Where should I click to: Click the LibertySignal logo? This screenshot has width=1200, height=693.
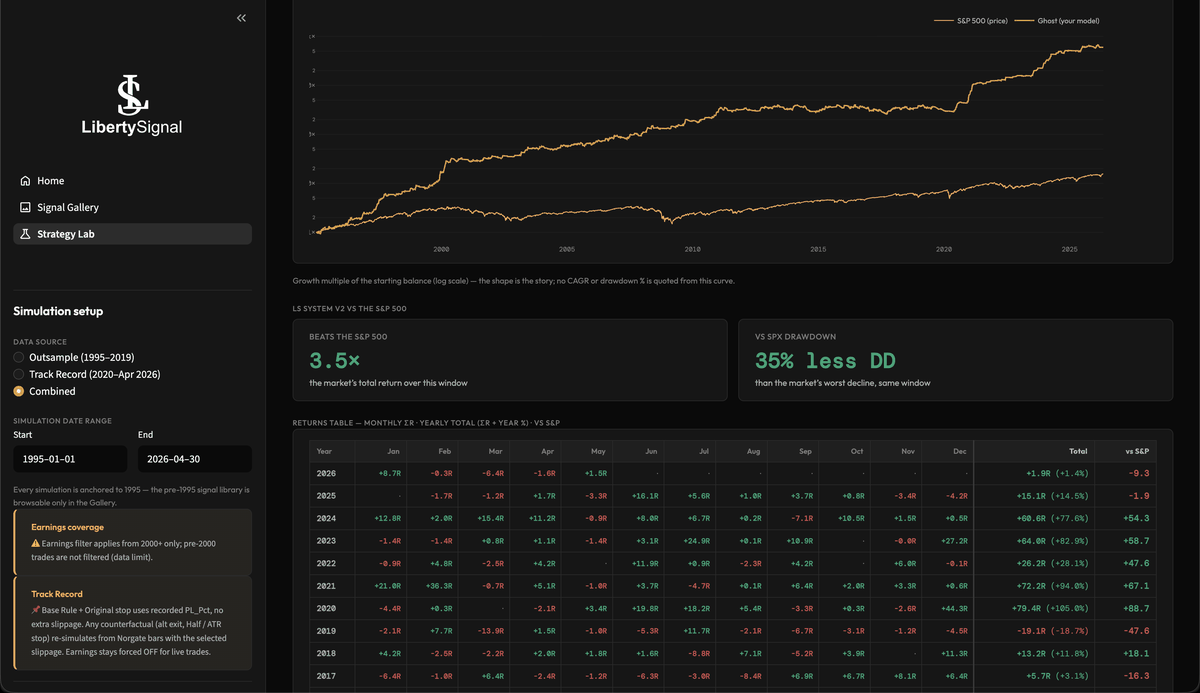pyautogui.click(x=132, y=105)
